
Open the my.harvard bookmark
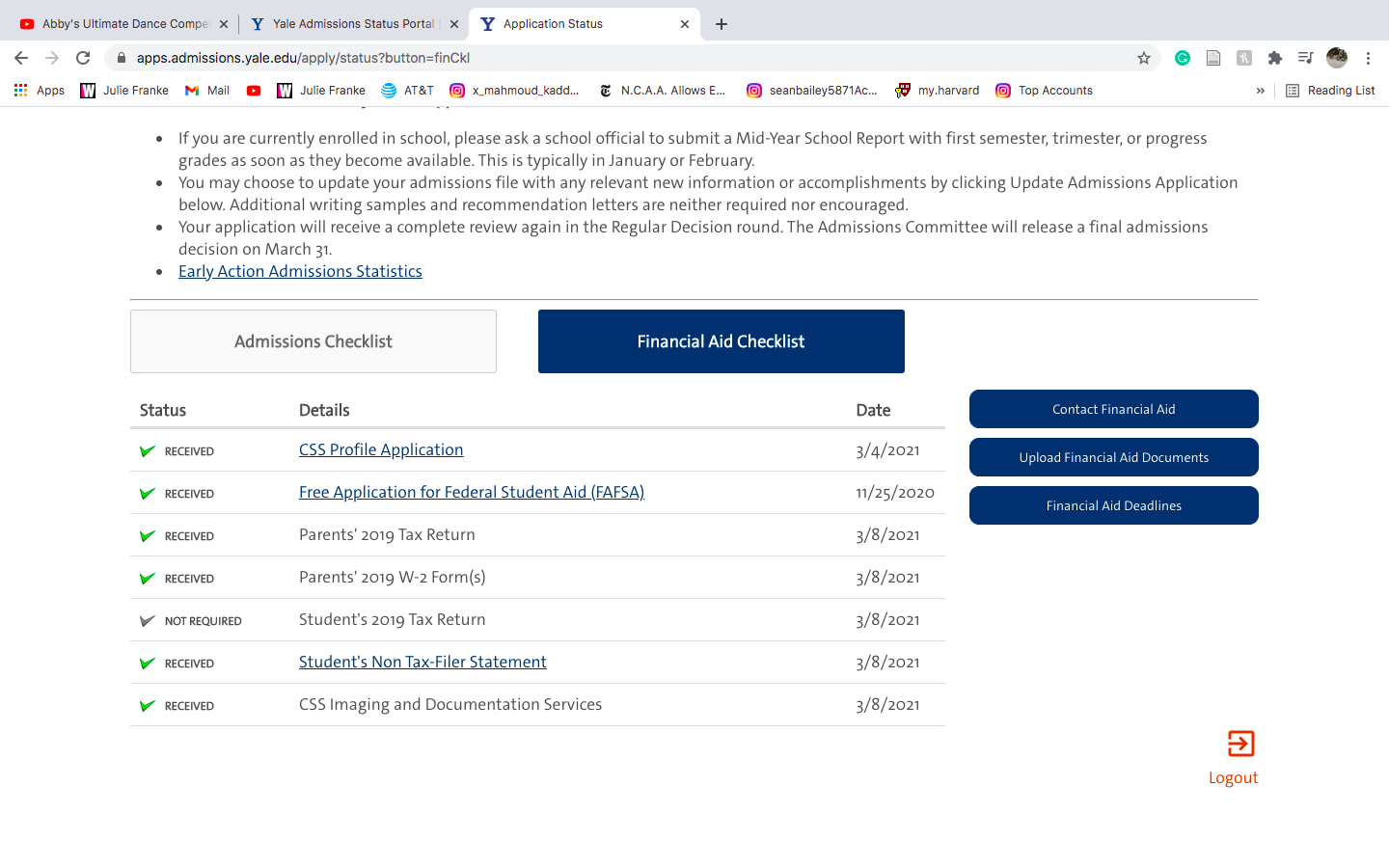click(938, 91)
